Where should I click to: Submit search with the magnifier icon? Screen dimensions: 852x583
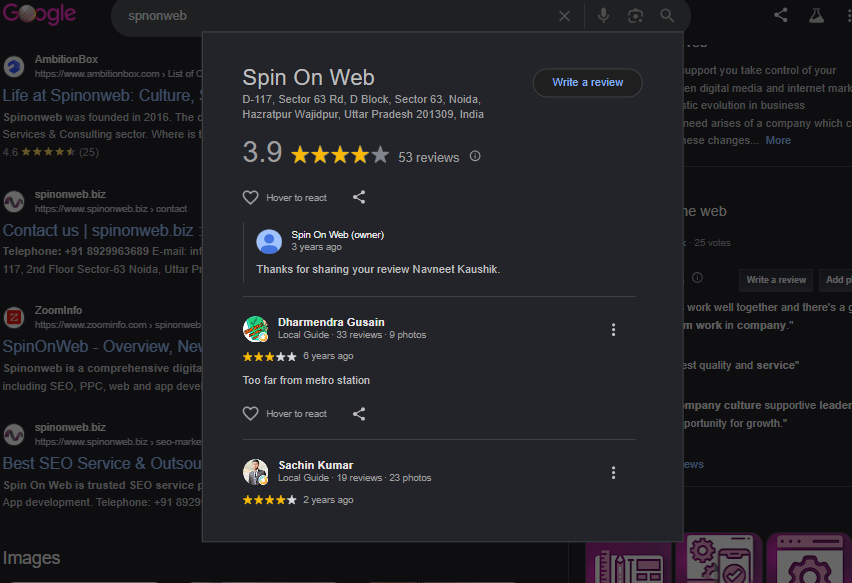[x=667, y=16]
